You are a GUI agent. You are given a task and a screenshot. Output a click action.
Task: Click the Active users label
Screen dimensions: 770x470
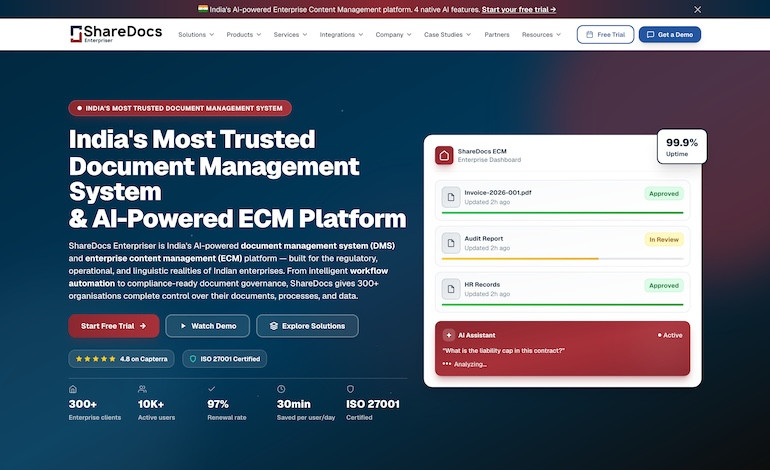click(x=156, y=417)
